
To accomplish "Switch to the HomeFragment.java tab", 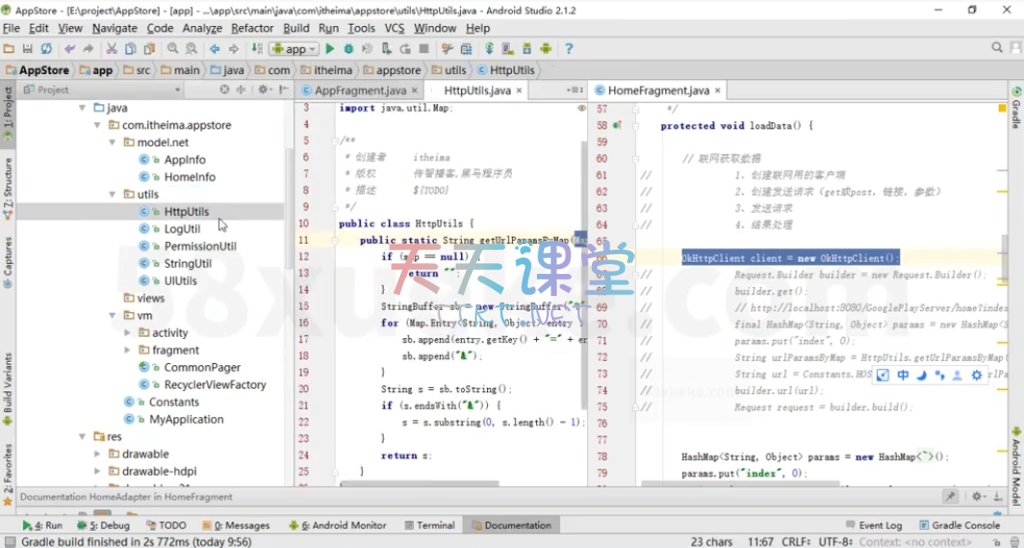I will [x=657, y=90].
